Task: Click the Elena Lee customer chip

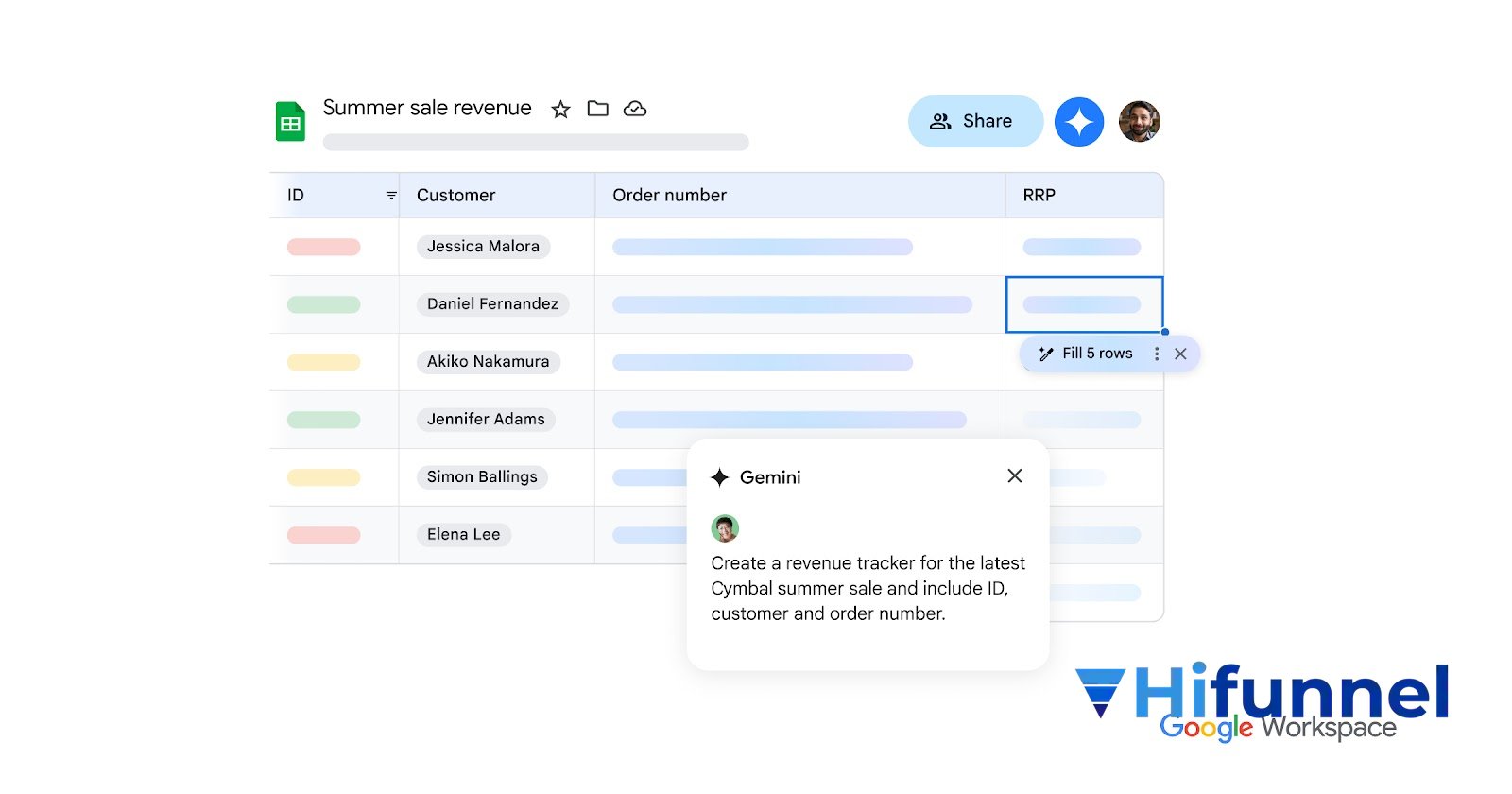Action: click(463, 535)
